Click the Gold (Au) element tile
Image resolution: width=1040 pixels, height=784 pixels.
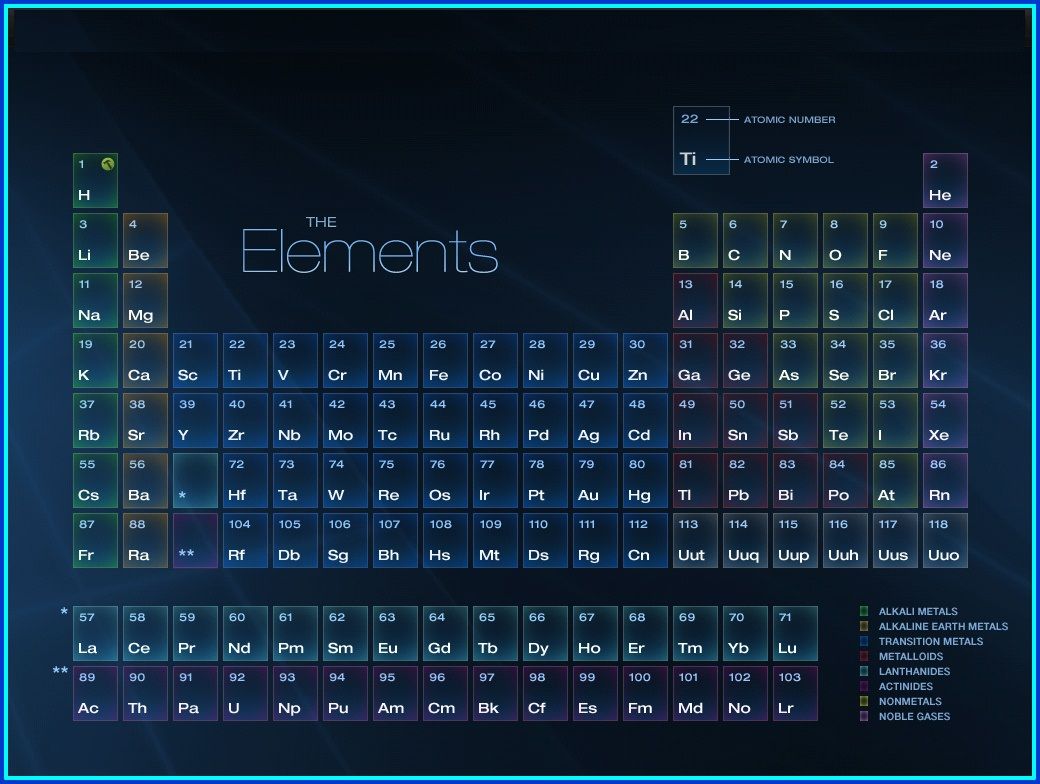click(594, 480)
